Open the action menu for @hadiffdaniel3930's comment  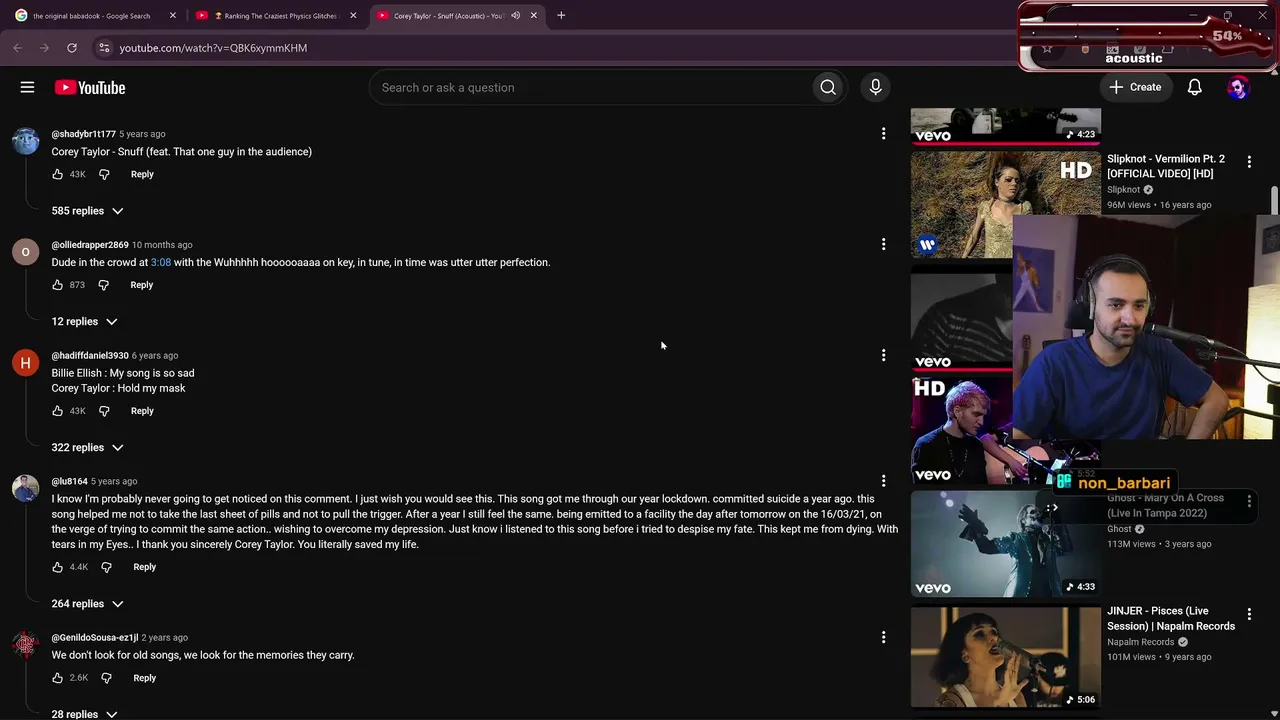883,356
